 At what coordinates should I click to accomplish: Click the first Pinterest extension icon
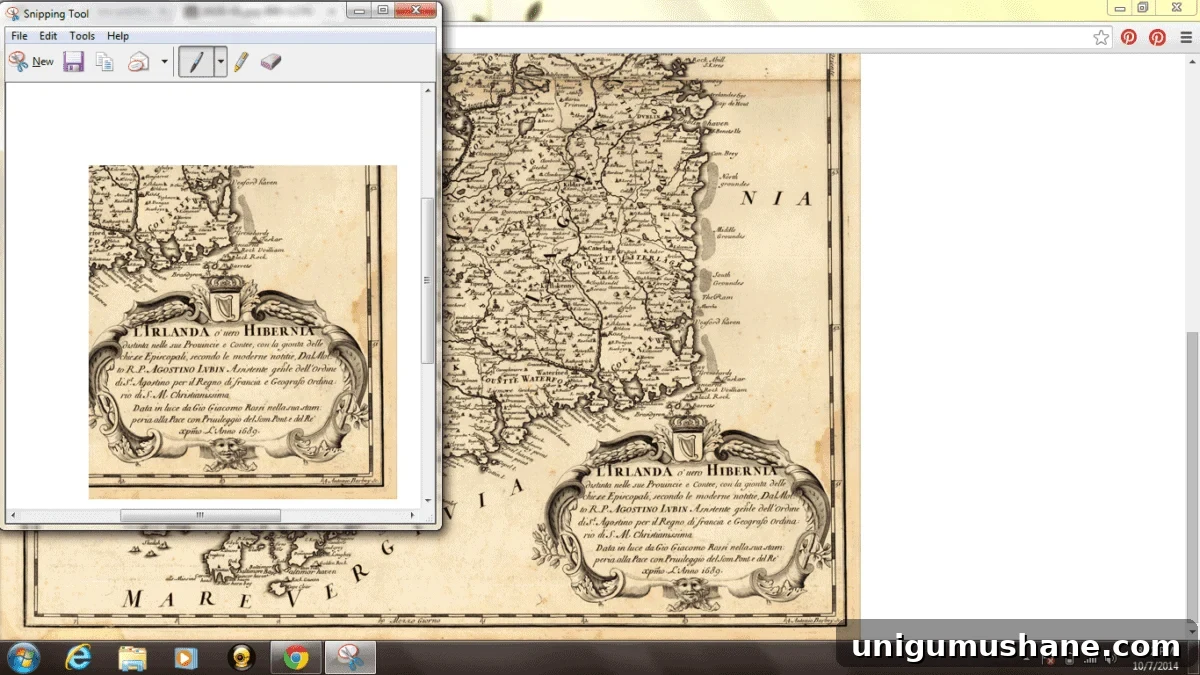[1129, 38]
